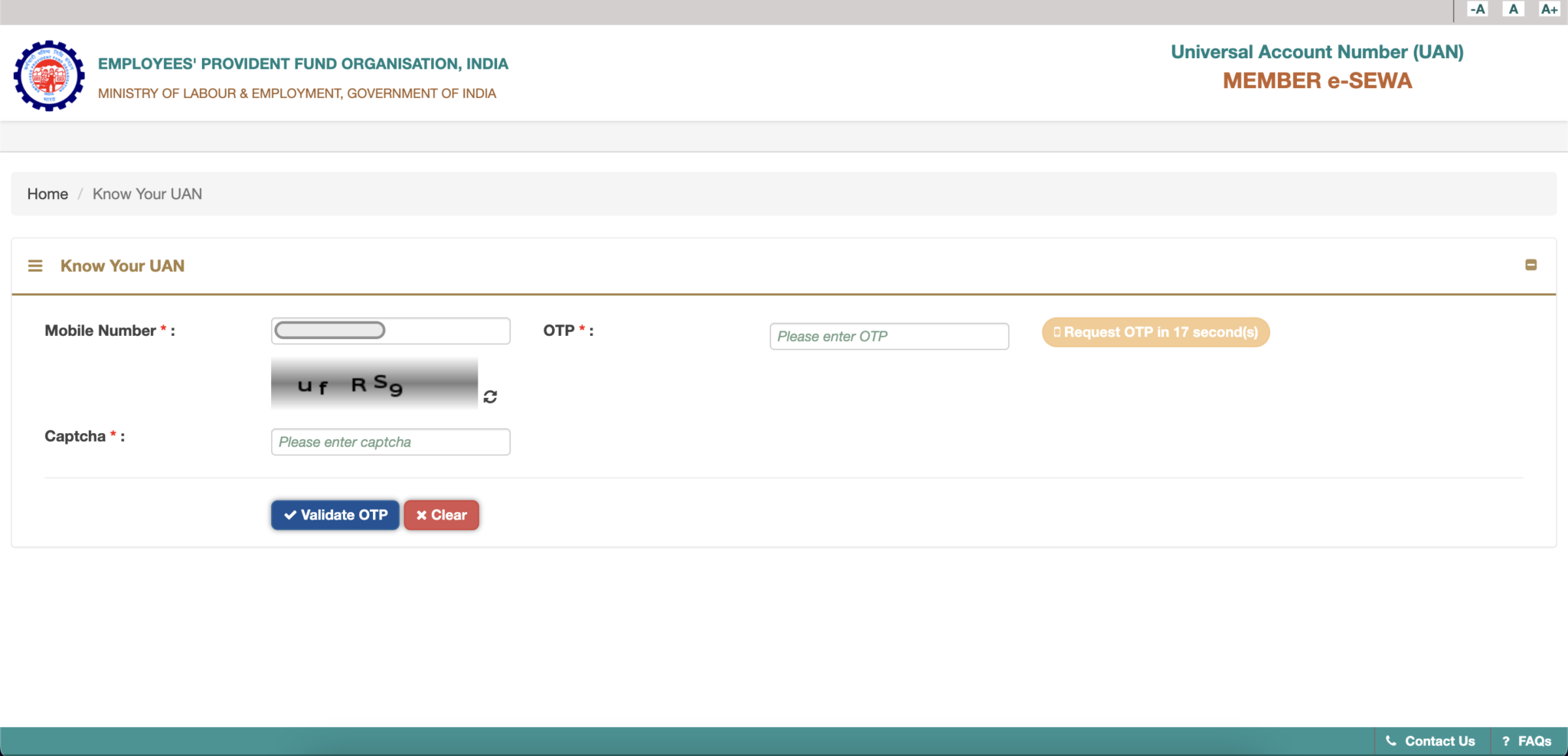
Task: Select the A+ font size control
Action: (x=1548, y=9)
